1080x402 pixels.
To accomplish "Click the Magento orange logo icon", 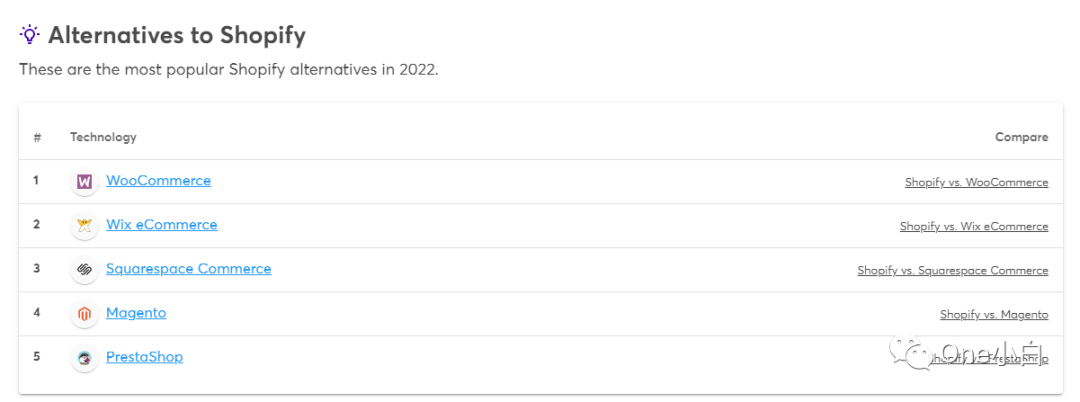I will pos(84,315).
